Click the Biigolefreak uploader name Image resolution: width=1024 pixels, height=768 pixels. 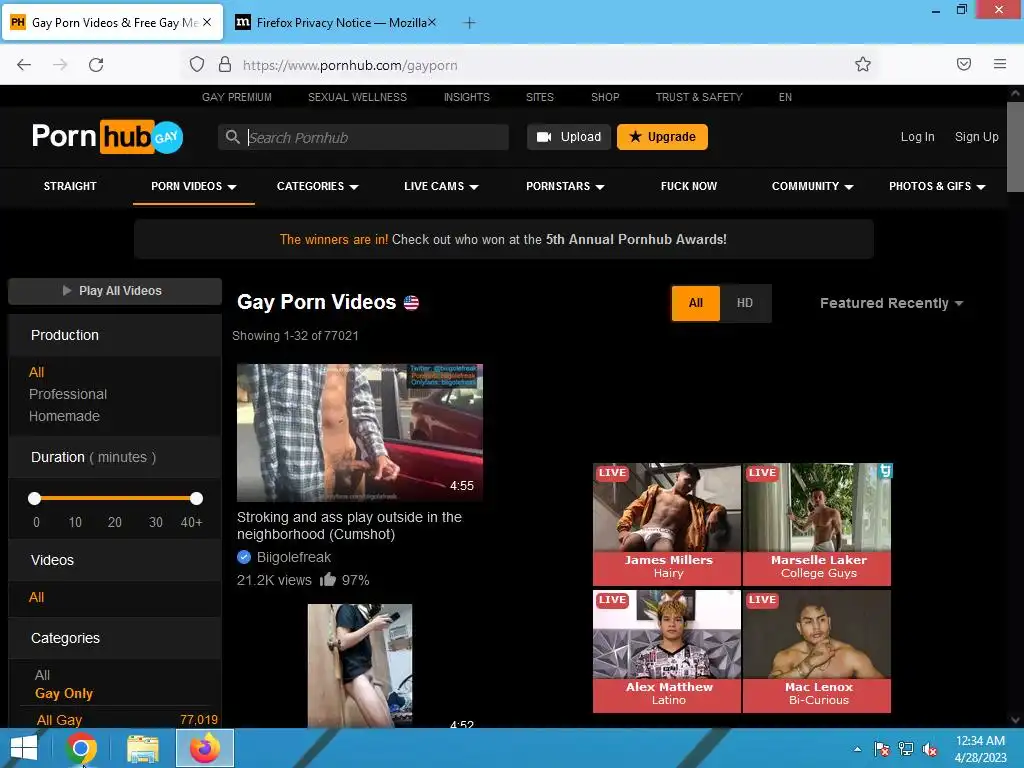coord(294,557)
